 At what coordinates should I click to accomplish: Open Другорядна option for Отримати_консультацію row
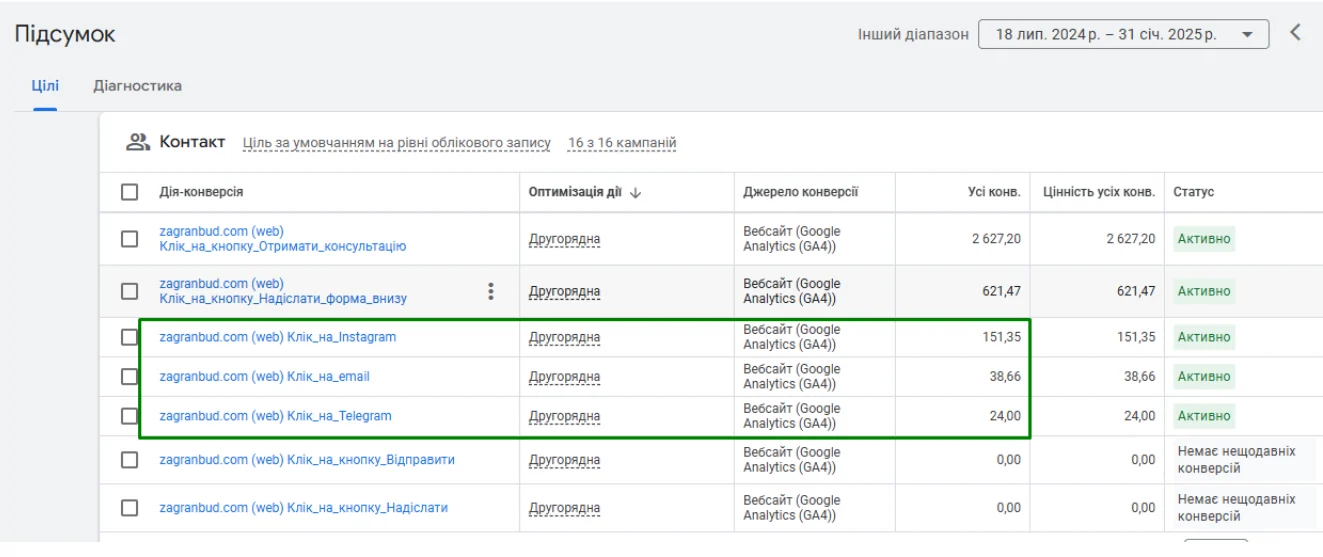[565, 240]
